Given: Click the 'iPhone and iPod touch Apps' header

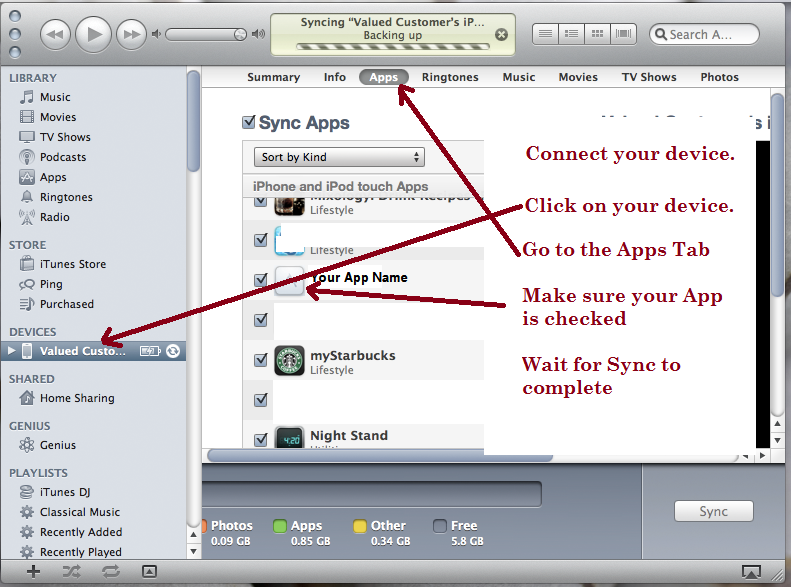Looking at the screenshot, I should click(x=341, y=186).
